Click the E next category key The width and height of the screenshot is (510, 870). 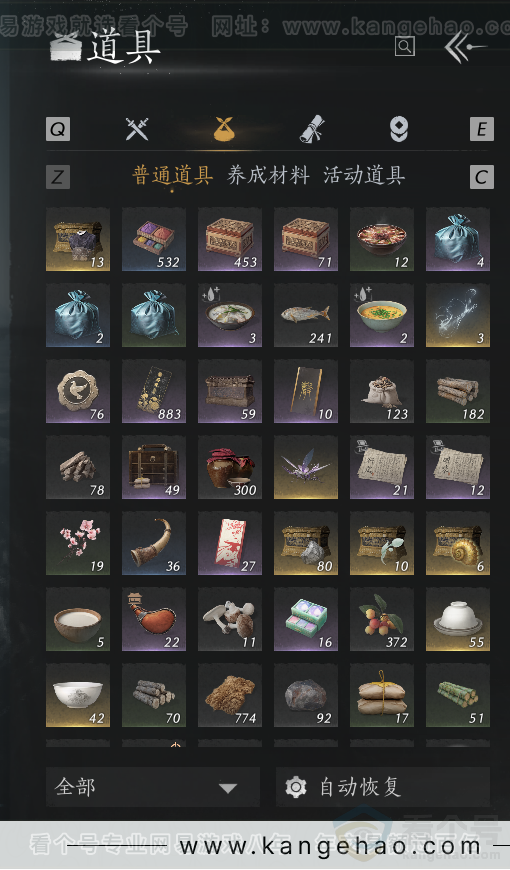[x=481, y=129]
